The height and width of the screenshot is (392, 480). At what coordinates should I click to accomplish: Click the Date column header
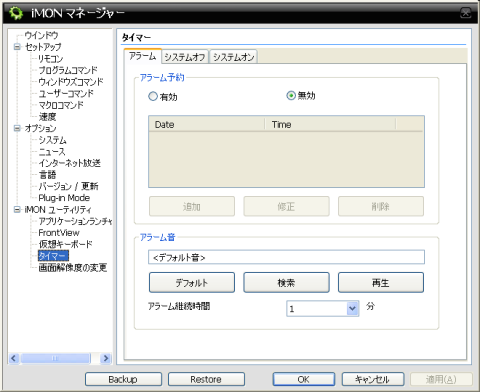pyautogui.click(x=207, y=124)
